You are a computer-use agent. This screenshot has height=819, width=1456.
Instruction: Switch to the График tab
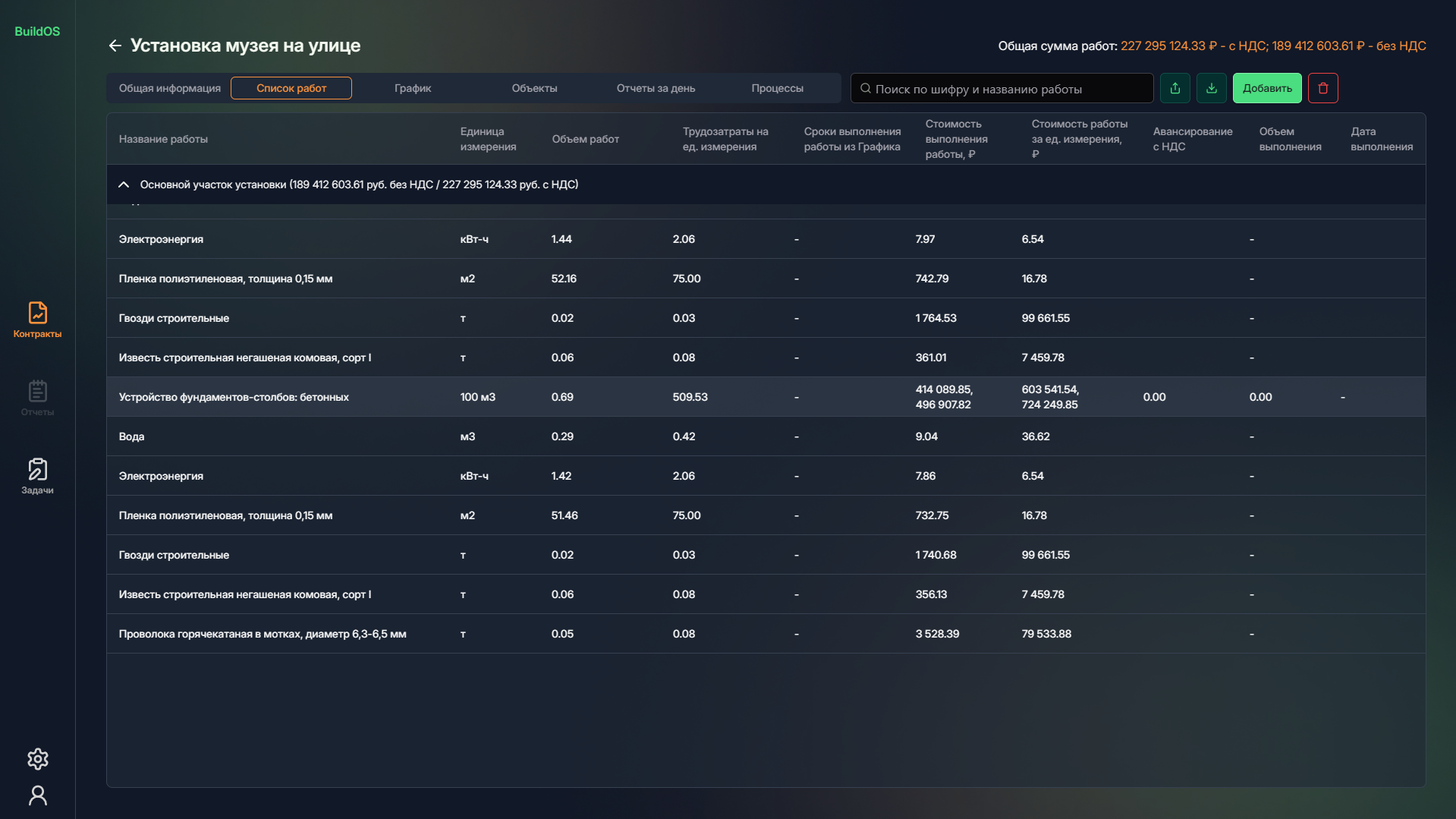point(413,88)
